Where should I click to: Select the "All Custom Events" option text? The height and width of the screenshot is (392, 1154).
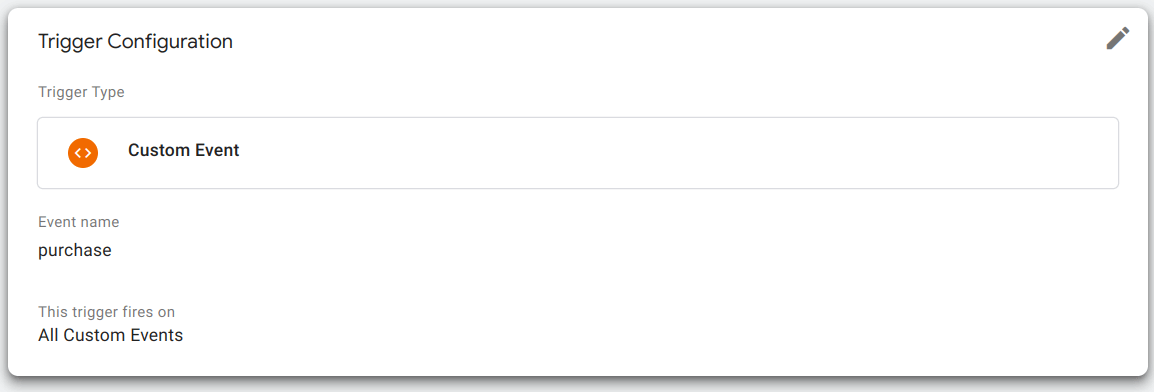point(110,336)
